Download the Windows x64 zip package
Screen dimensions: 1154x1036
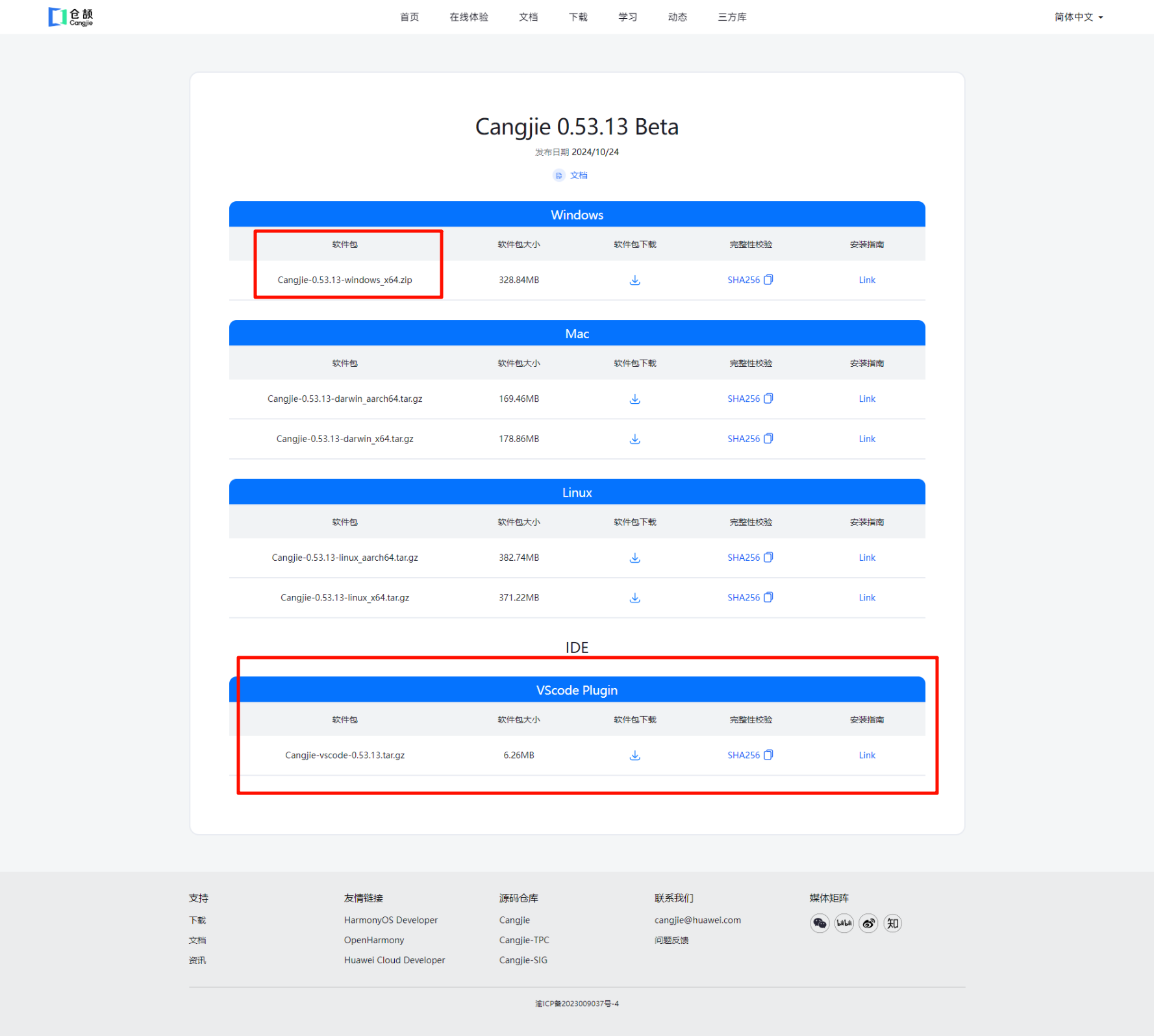634,280
